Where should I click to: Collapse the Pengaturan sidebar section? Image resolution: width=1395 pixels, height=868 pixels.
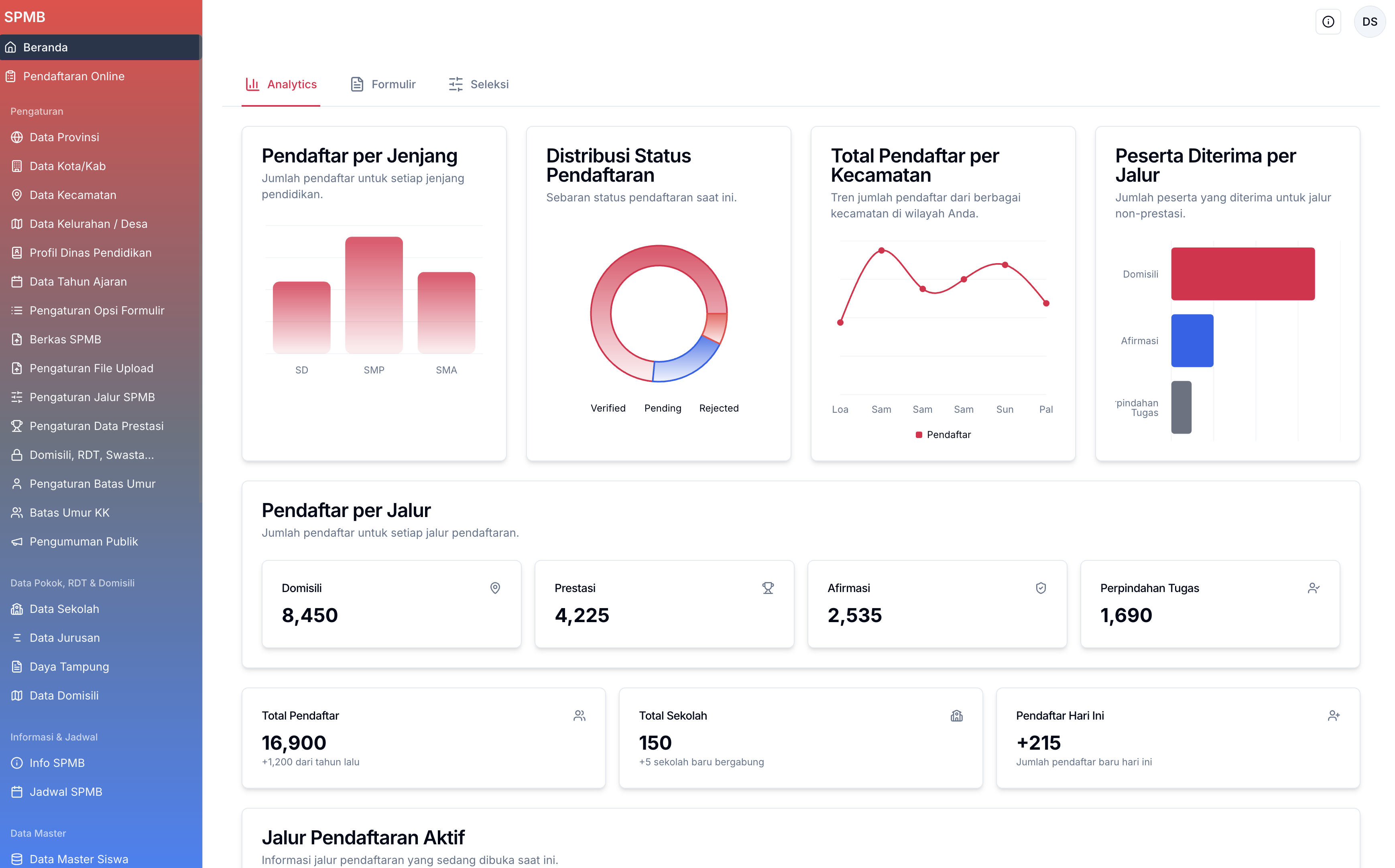(36, 111)
